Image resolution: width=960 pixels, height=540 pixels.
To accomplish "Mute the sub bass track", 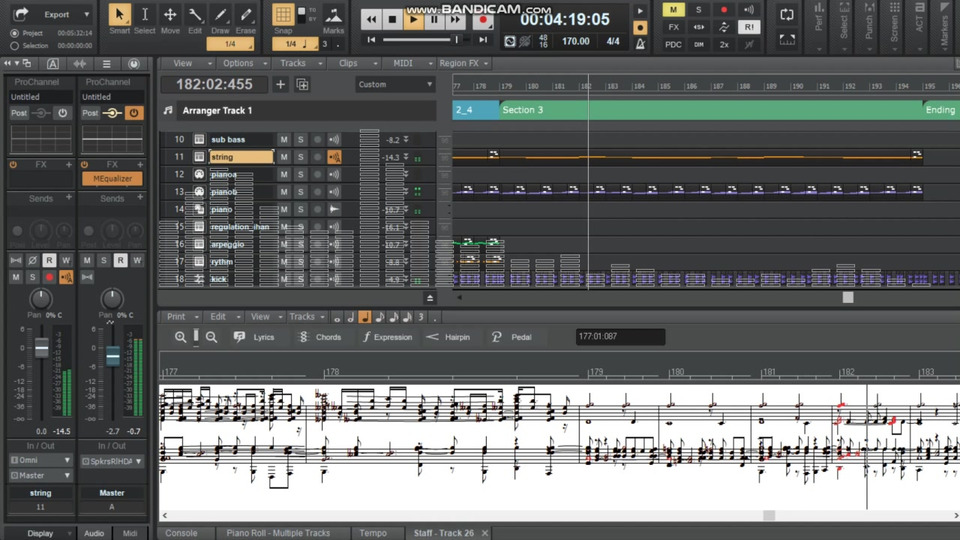I will tap(284, 140).
